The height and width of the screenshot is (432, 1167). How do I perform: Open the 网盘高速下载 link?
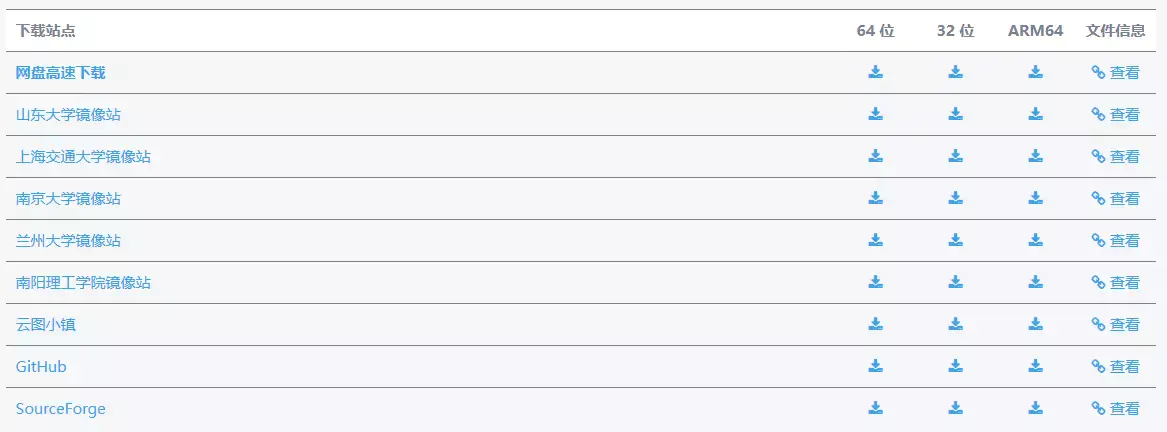point(60,73)
